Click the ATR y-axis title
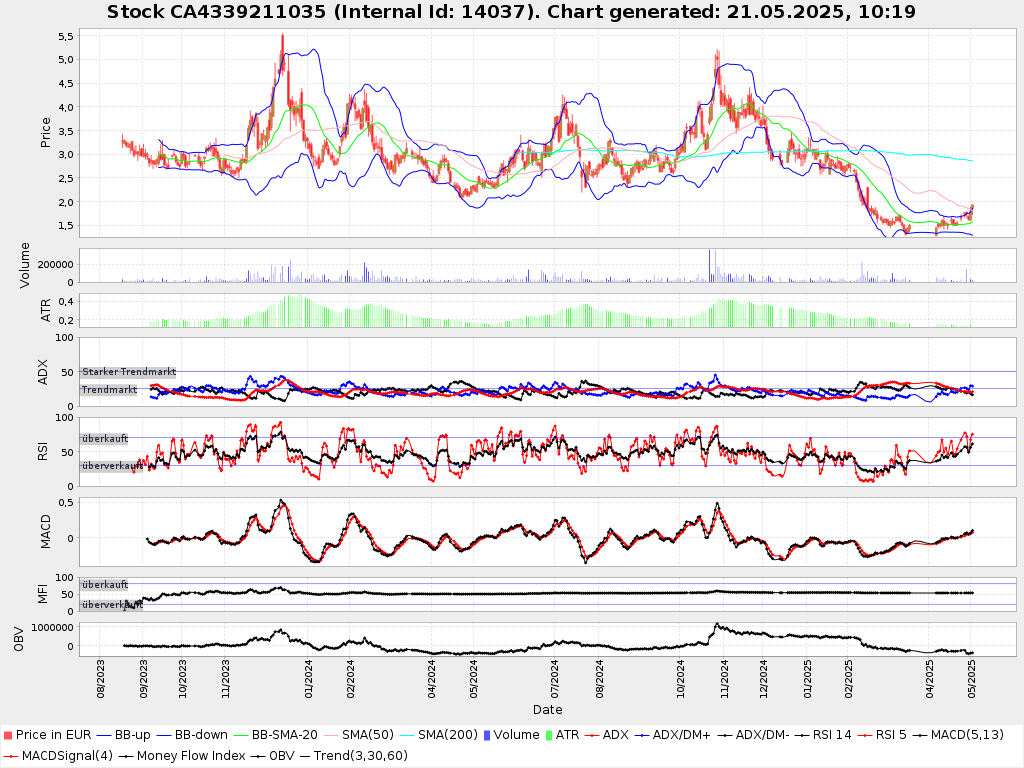This screenshot has height=768, width=1024. coord(45,311)
